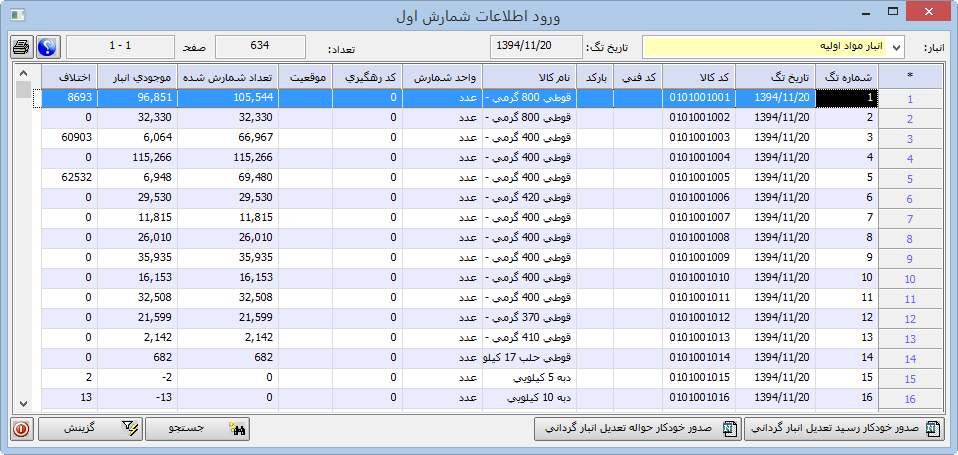The height and width of the screenshot is (455, 958).
Task: Select the row with item code 0101001010
Action: [698, 277]
